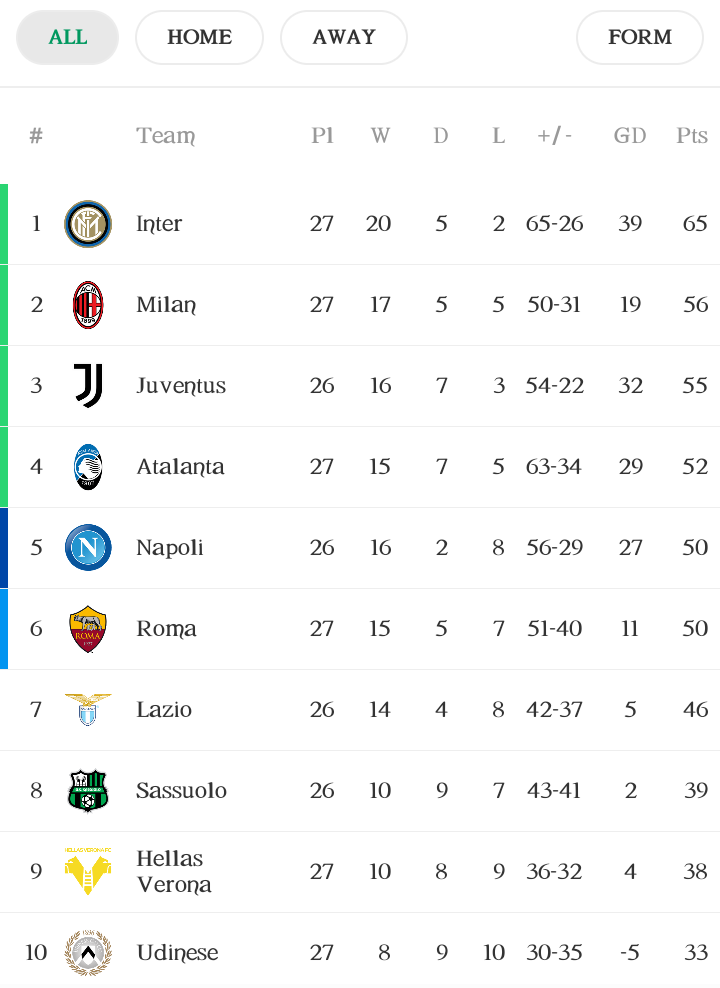
Task: Click the W column header
Action: tap(380, 136)
